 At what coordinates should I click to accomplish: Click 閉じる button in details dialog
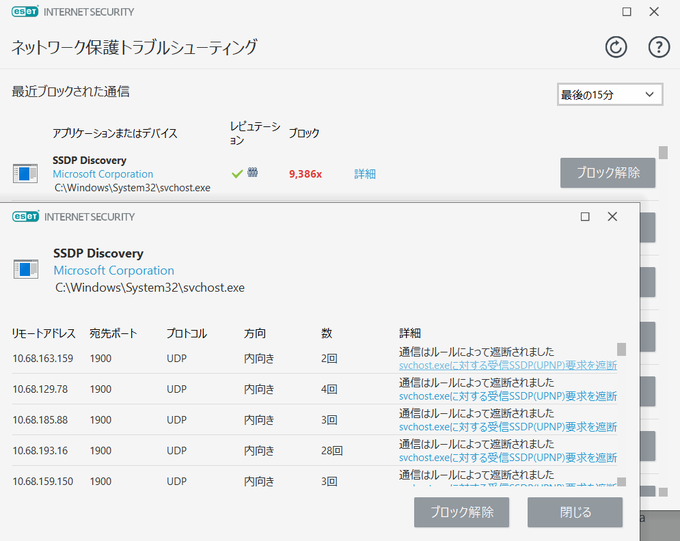click(575, 512)
